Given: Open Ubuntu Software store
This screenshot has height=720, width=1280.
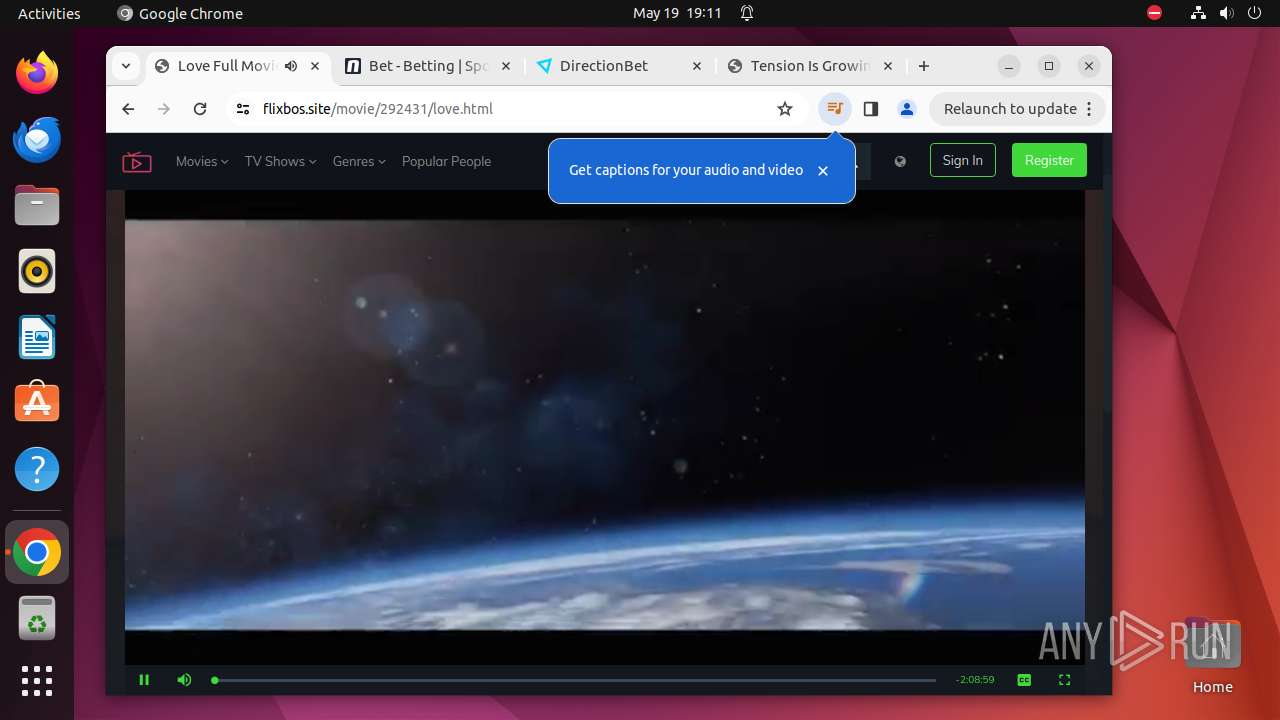Looking at the screenshot, I should pyautogui.click(x=37, y=403).
